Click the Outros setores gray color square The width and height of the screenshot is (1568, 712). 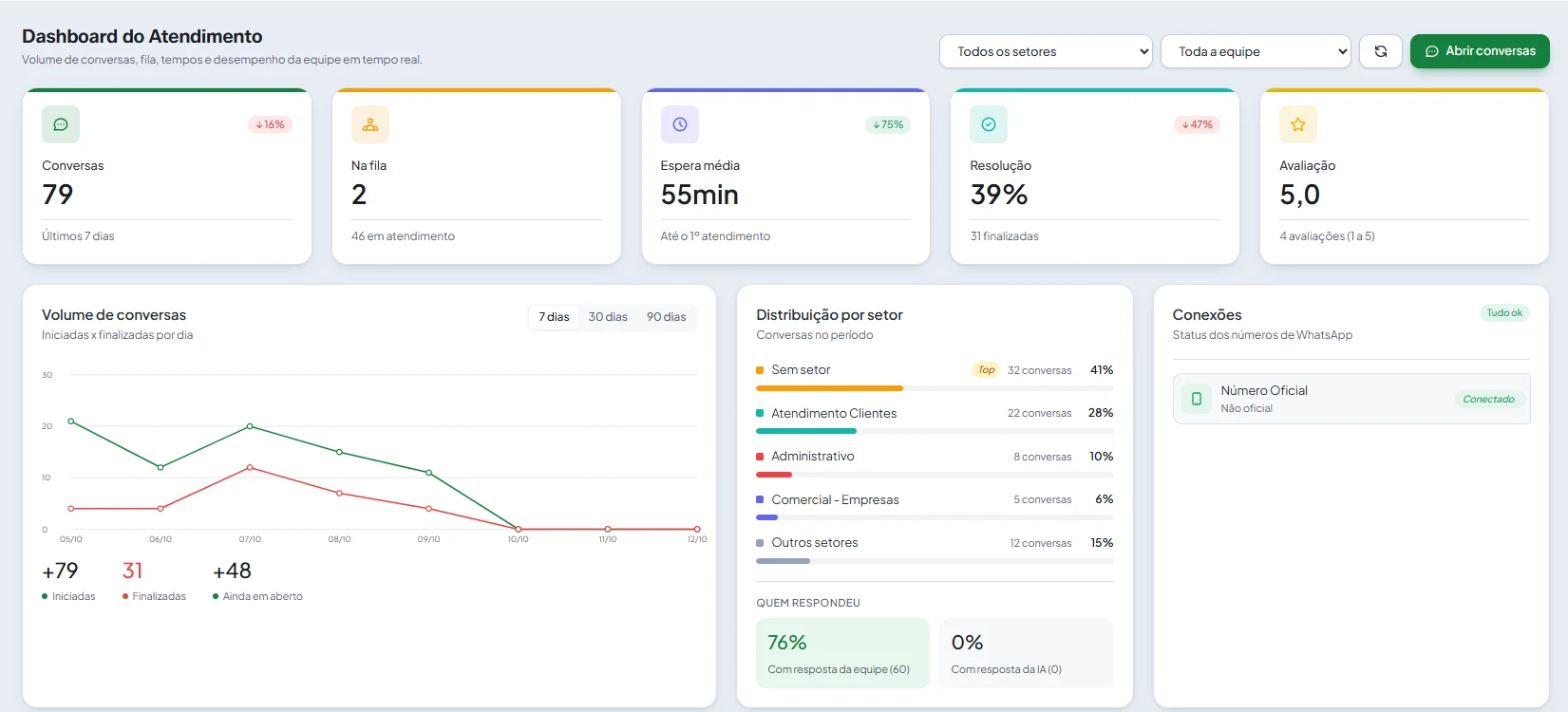760,543
